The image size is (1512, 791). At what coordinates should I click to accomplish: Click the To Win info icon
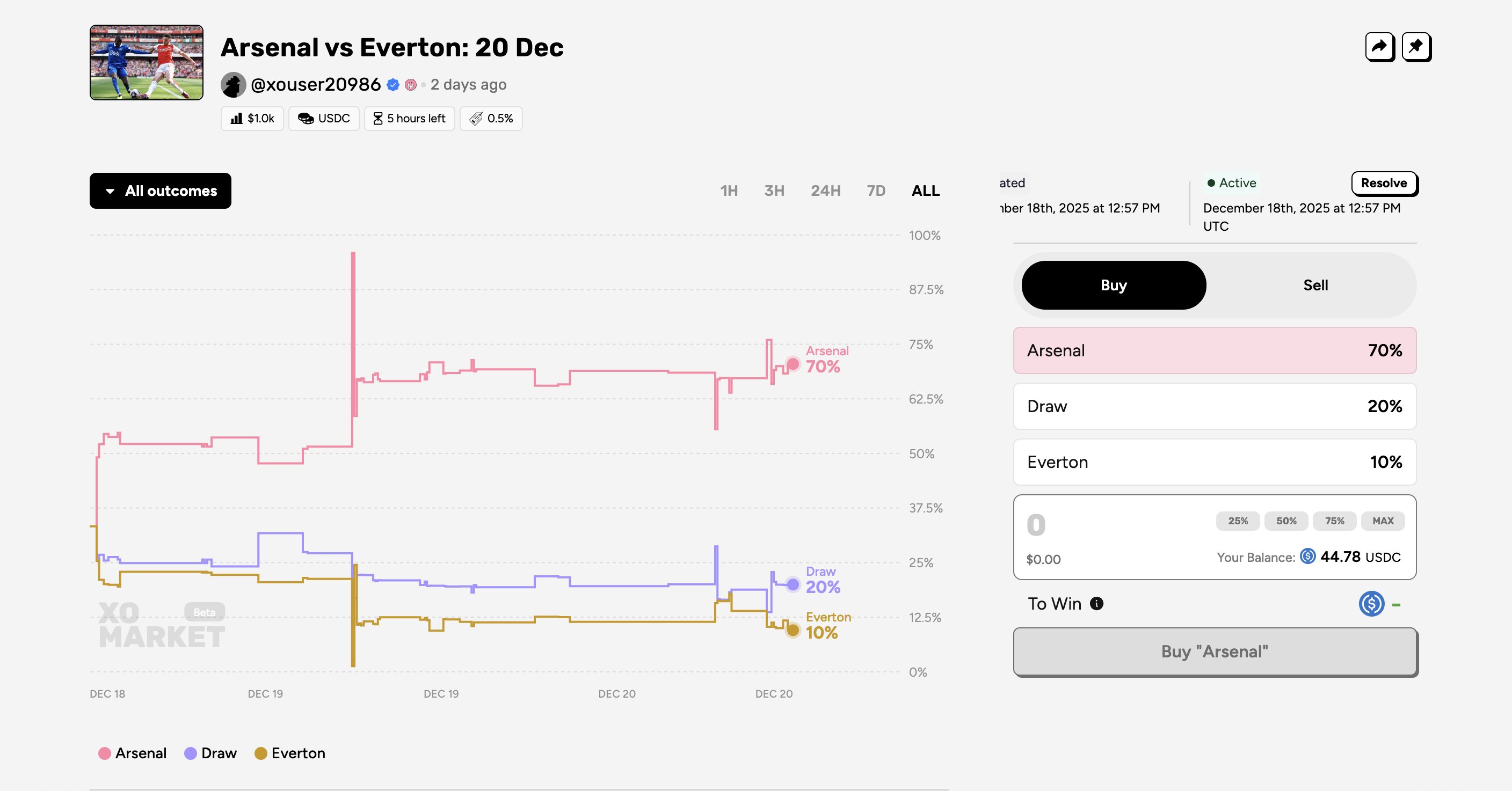coord(1096,603)
